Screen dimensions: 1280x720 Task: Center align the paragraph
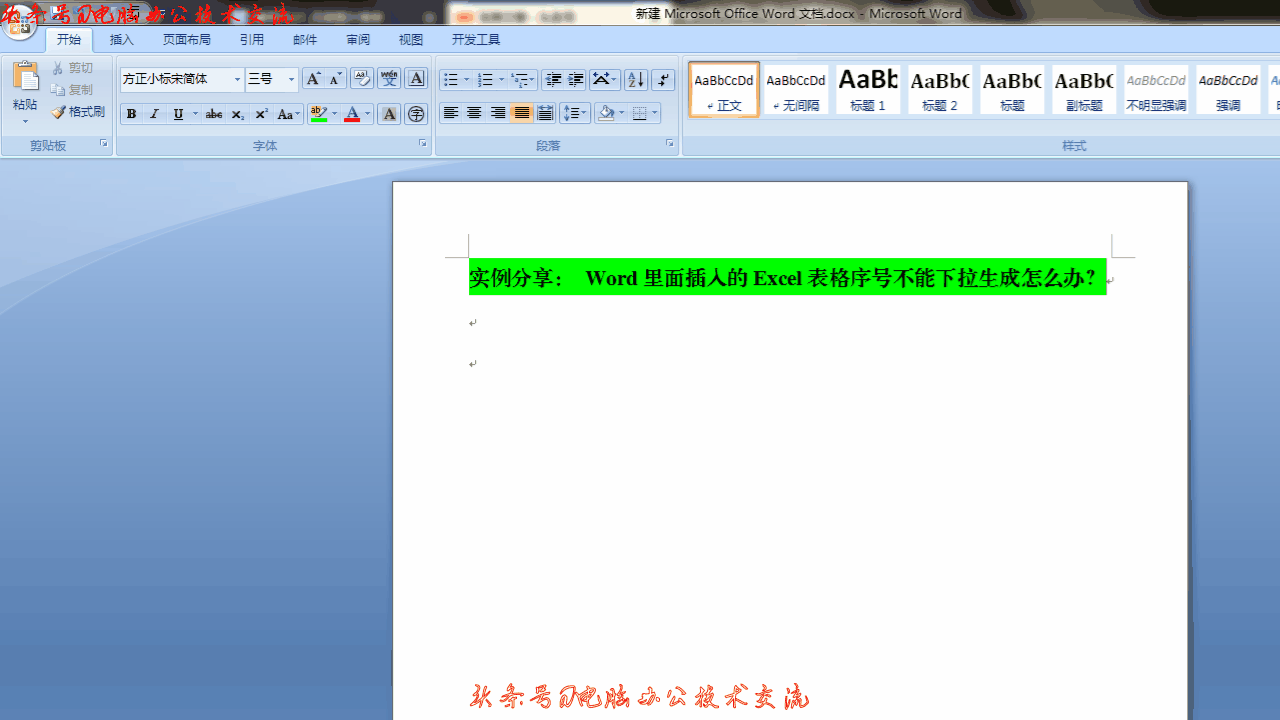[x=474, y=114]
